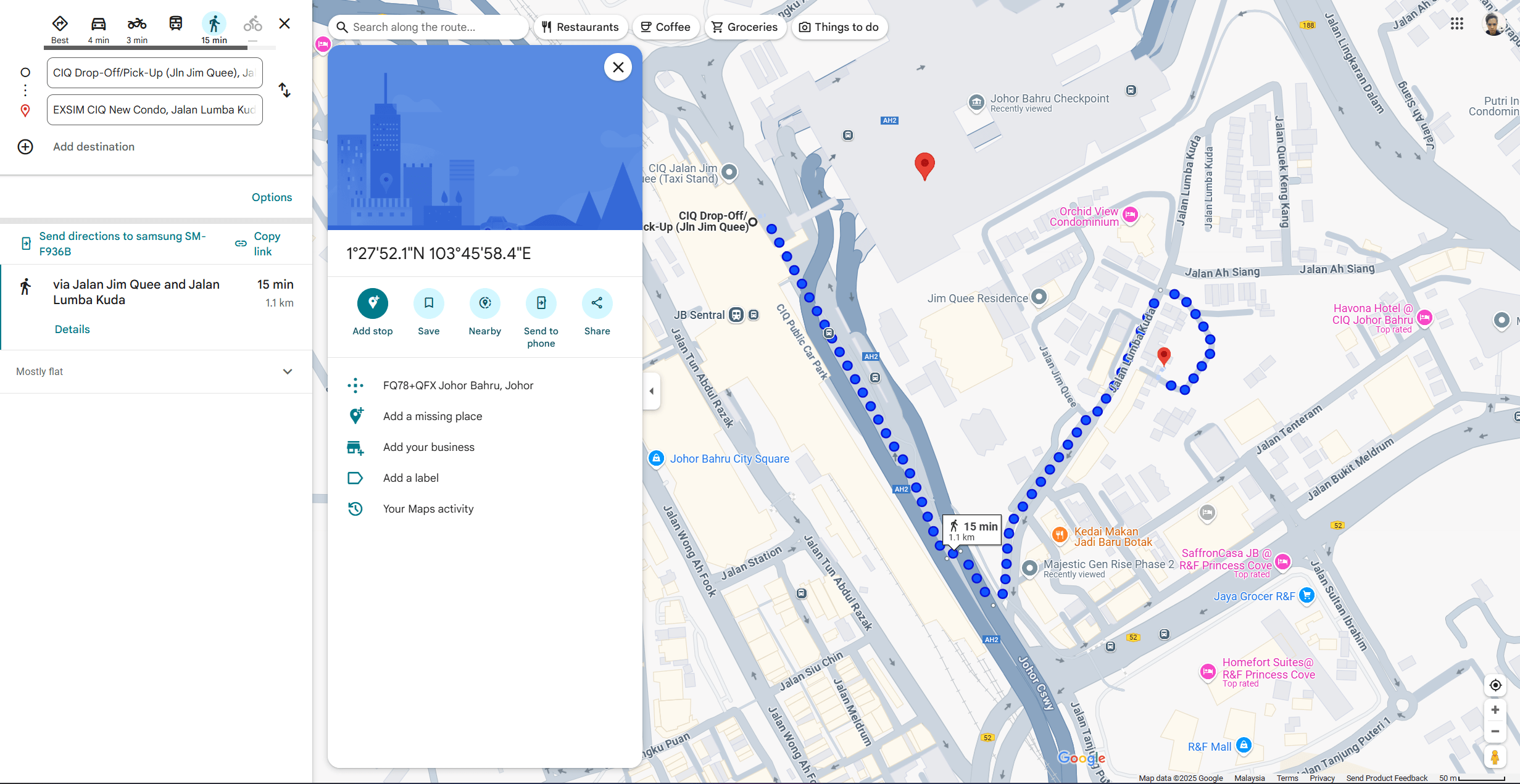Show your current location
The image size is (1520, 784).
(x=1495, y=685)
